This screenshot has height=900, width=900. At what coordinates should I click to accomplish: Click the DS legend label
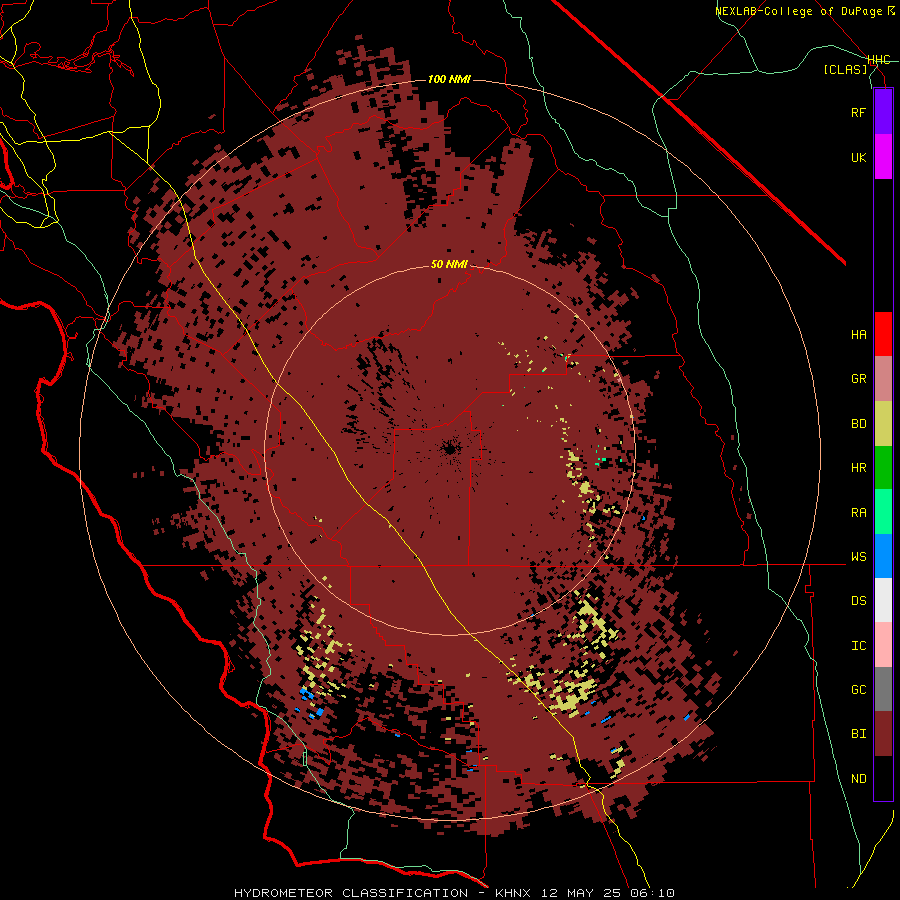pyautogui.click(x=858, y=601)
